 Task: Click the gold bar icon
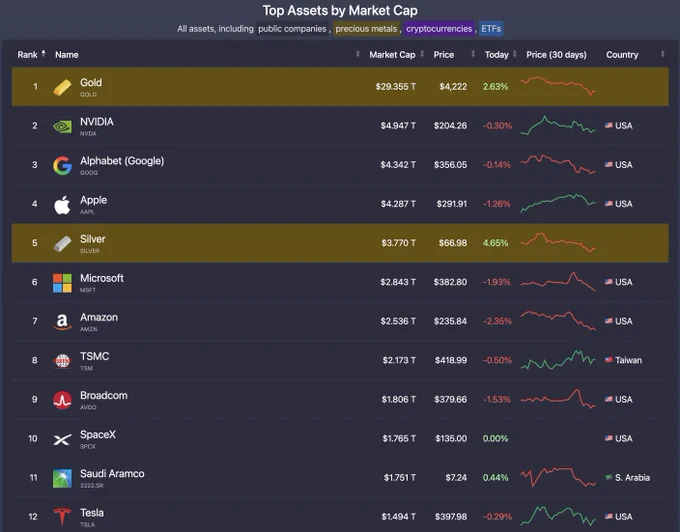(62, 87)
